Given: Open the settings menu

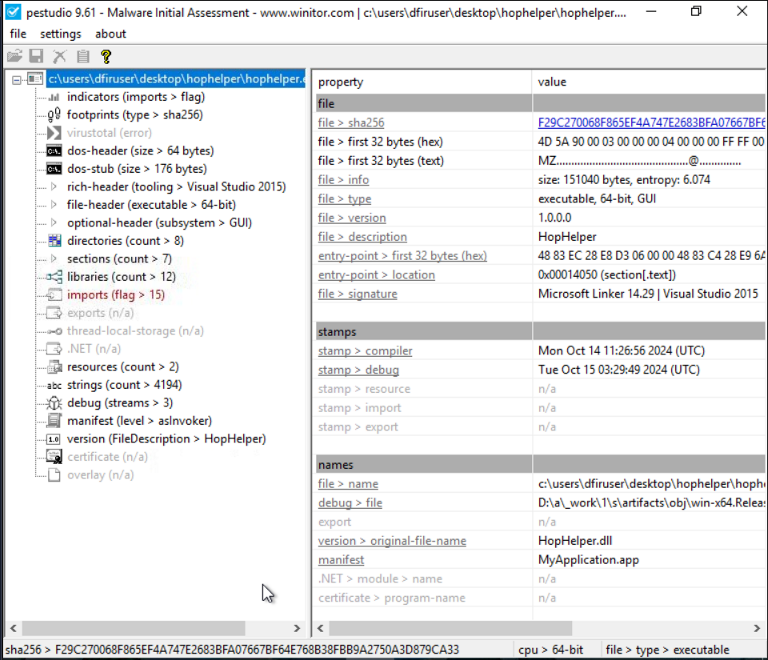Looking at the screenshot, I should tap(61, 34).
